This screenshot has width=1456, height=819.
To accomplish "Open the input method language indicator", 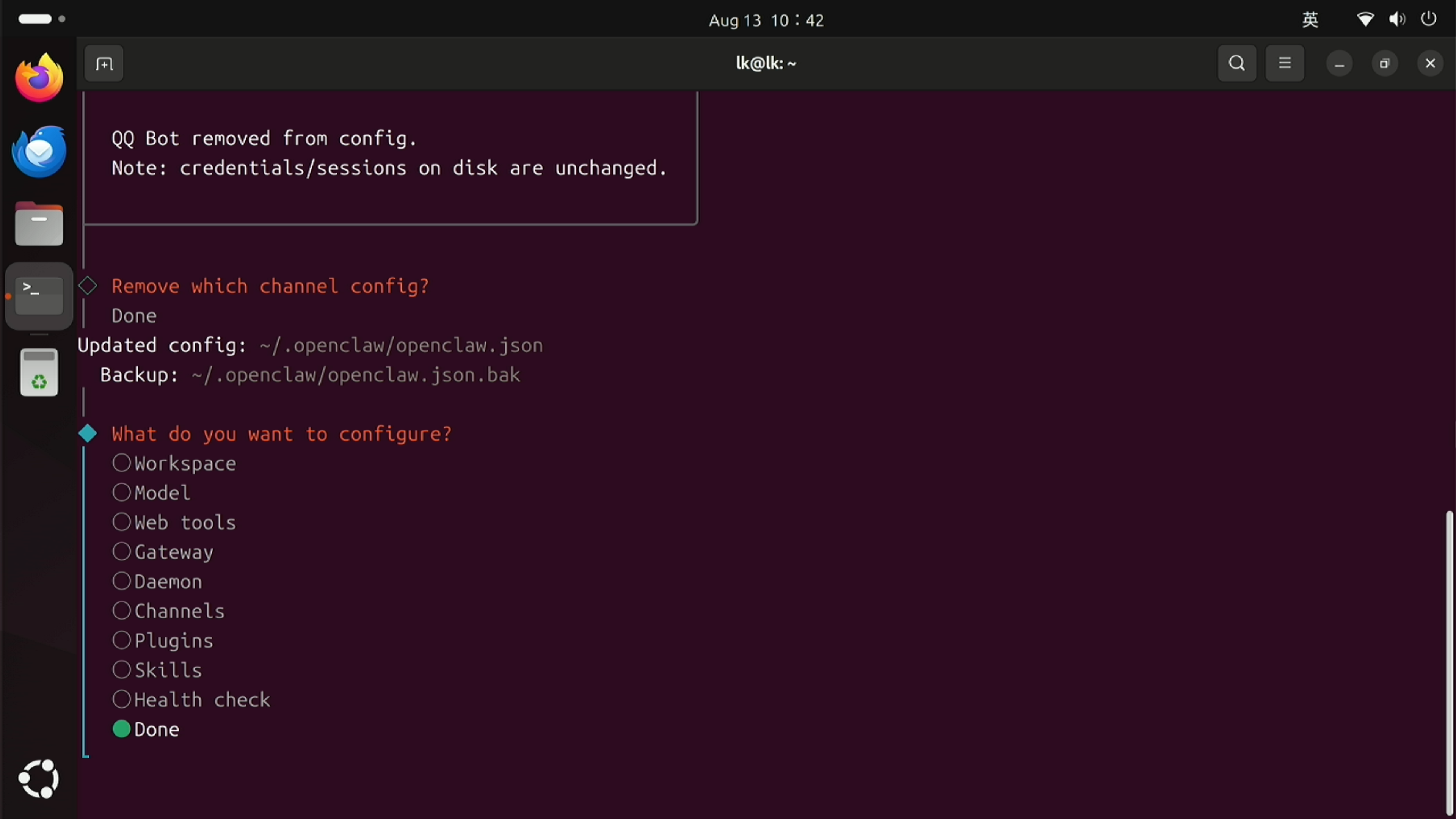I will click(1311, 20).
